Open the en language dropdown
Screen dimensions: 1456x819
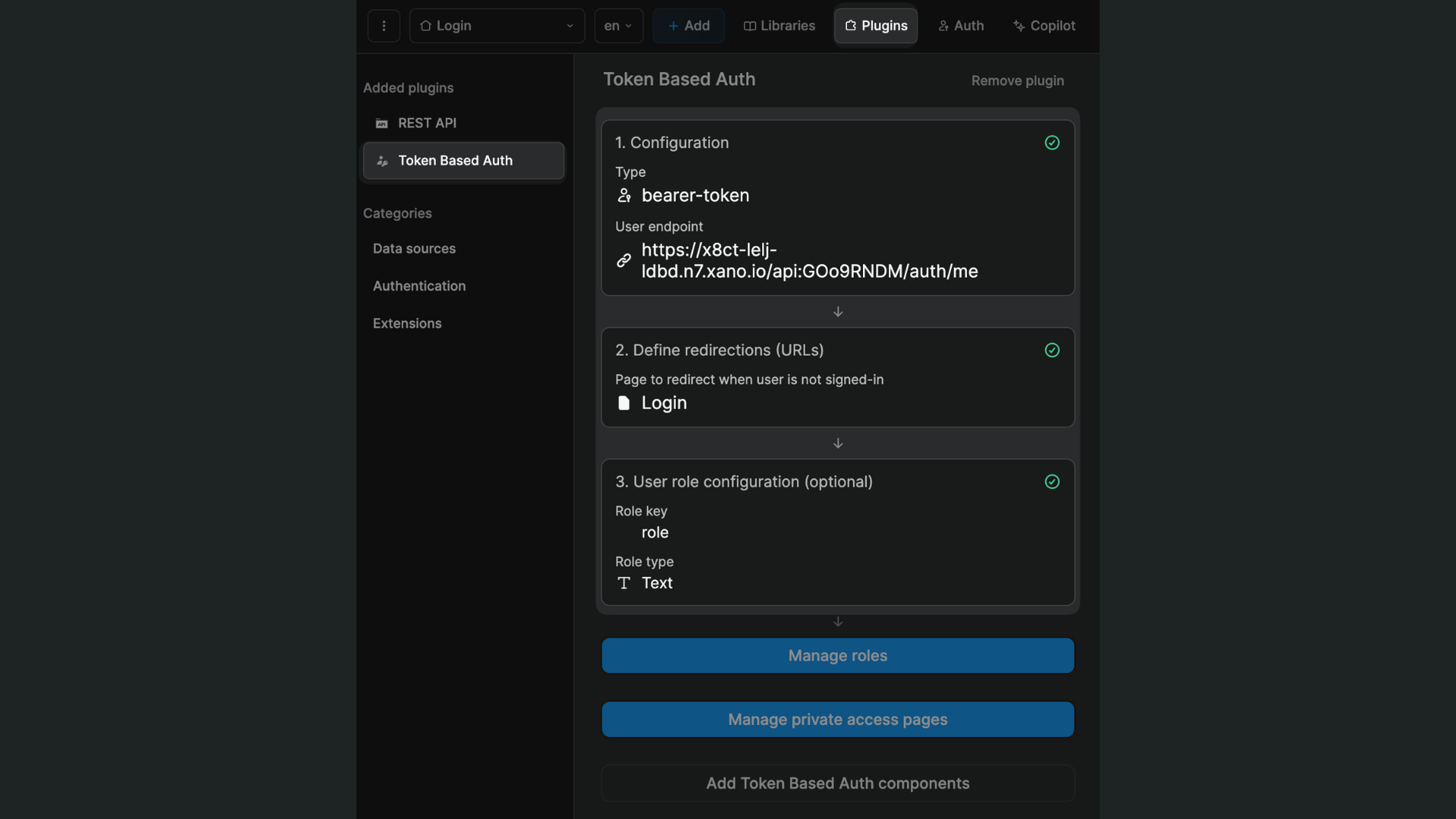618,25
